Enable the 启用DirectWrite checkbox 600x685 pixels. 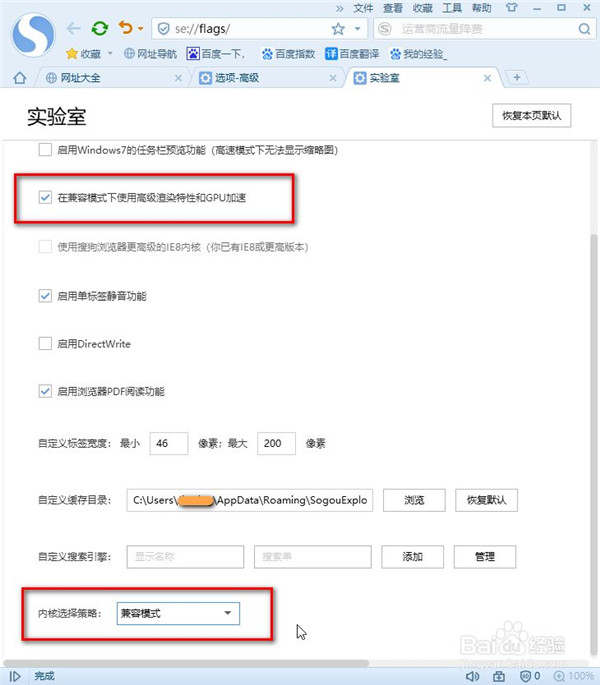coord(45,344)
